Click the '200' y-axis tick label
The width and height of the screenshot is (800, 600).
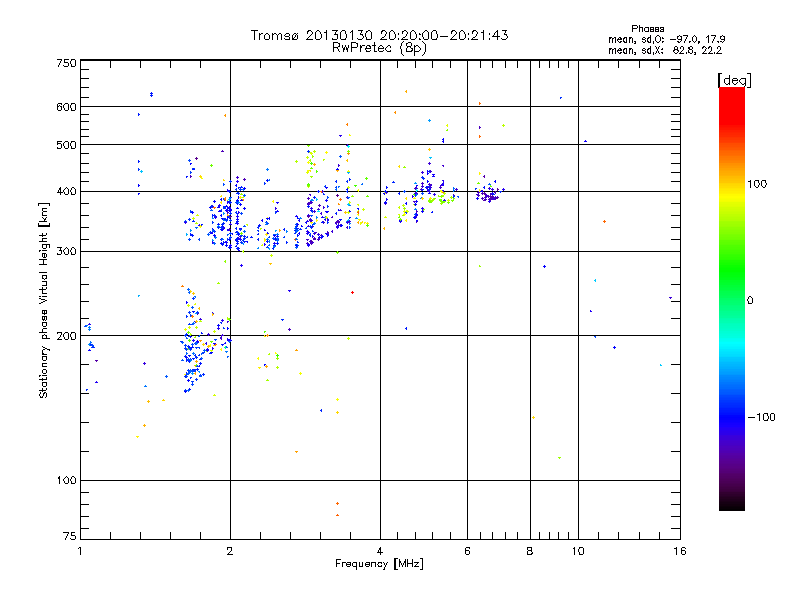pos(66,336)
